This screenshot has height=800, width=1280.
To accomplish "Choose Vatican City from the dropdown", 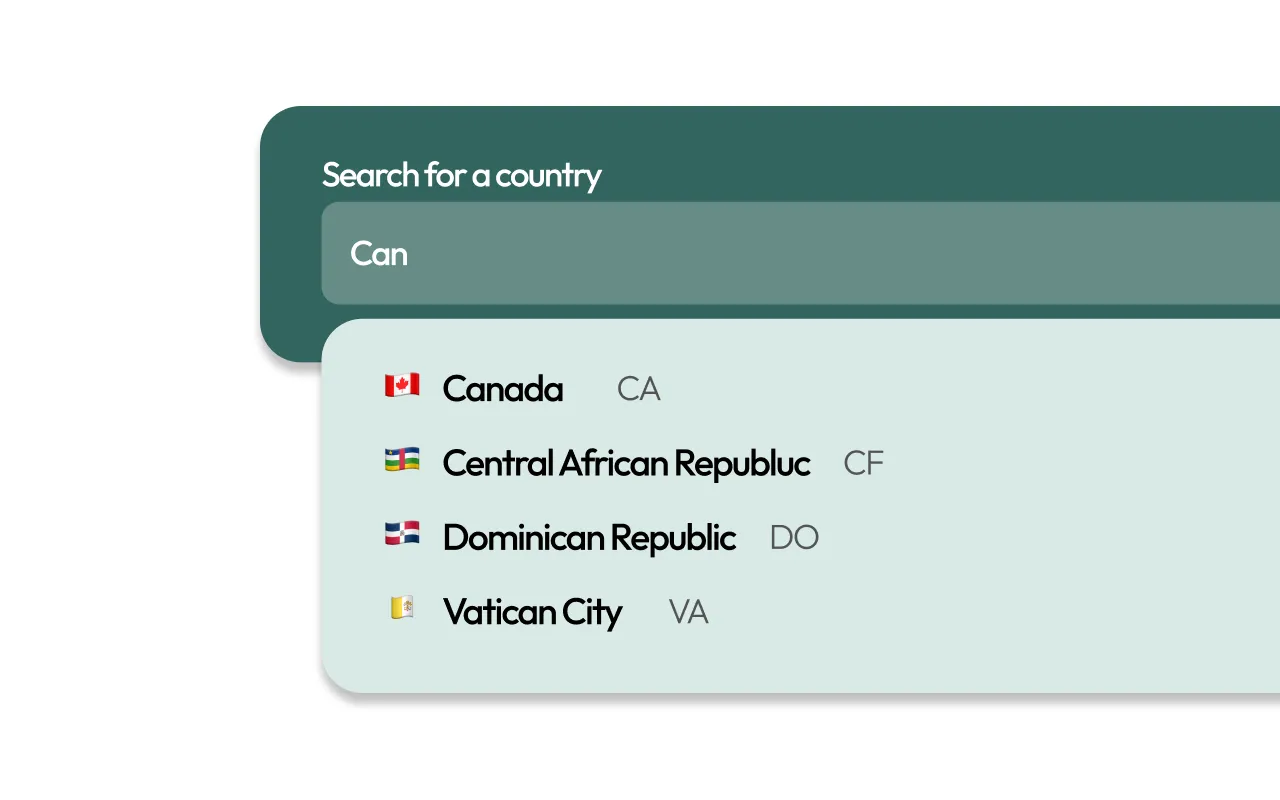I will [x=533, y=611].
